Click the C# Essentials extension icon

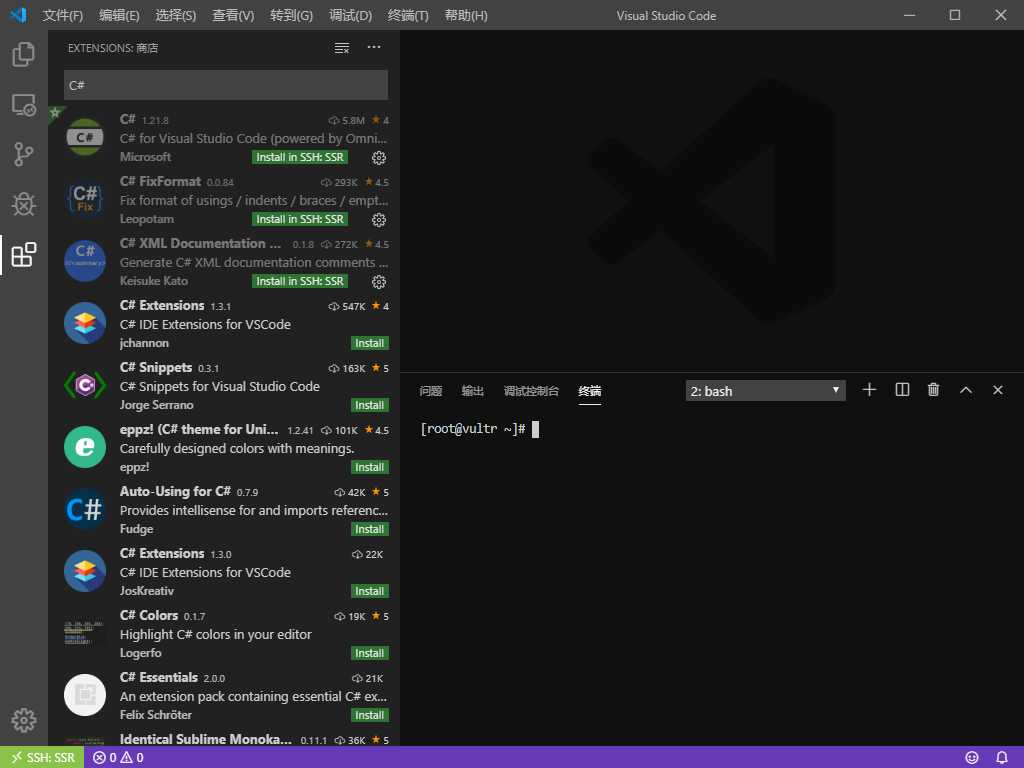click(85, 695)
